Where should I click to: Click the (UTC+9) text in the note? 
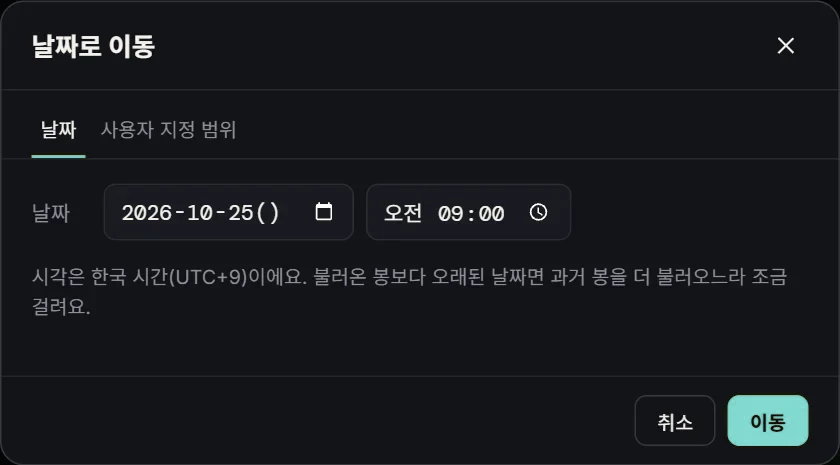[x=207, y=278]
